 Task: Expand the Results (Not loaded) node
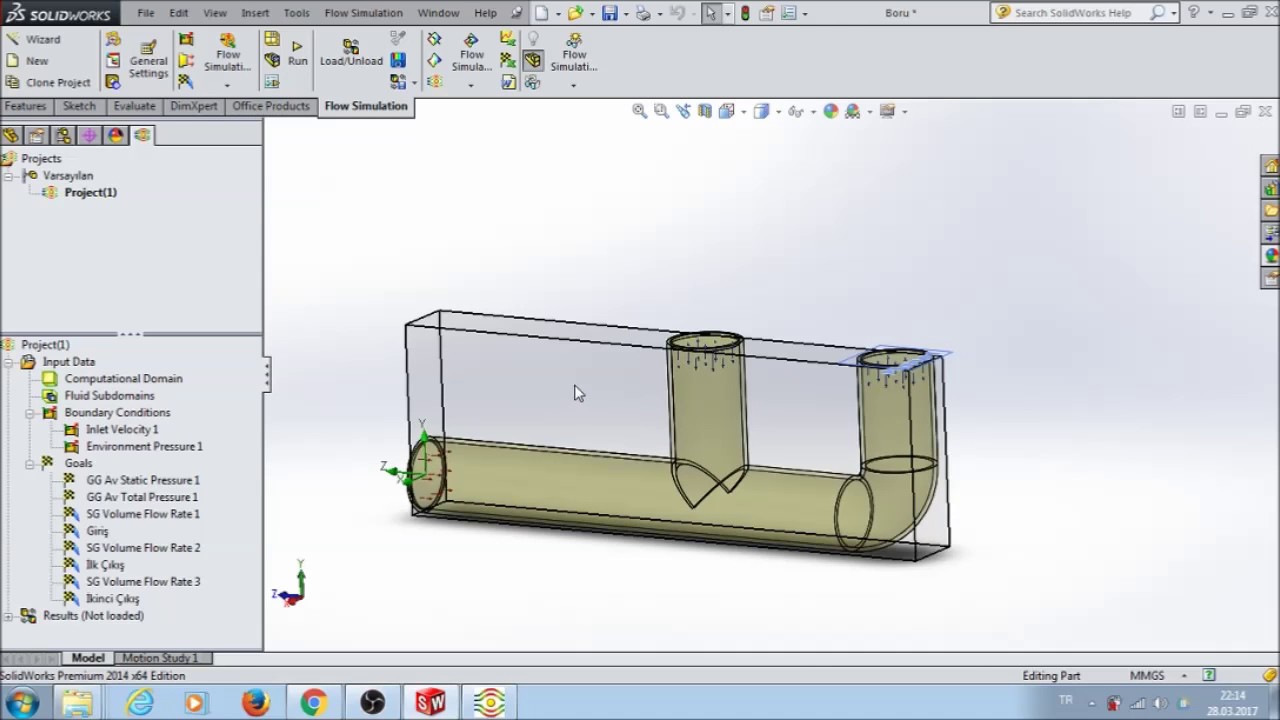9,616
